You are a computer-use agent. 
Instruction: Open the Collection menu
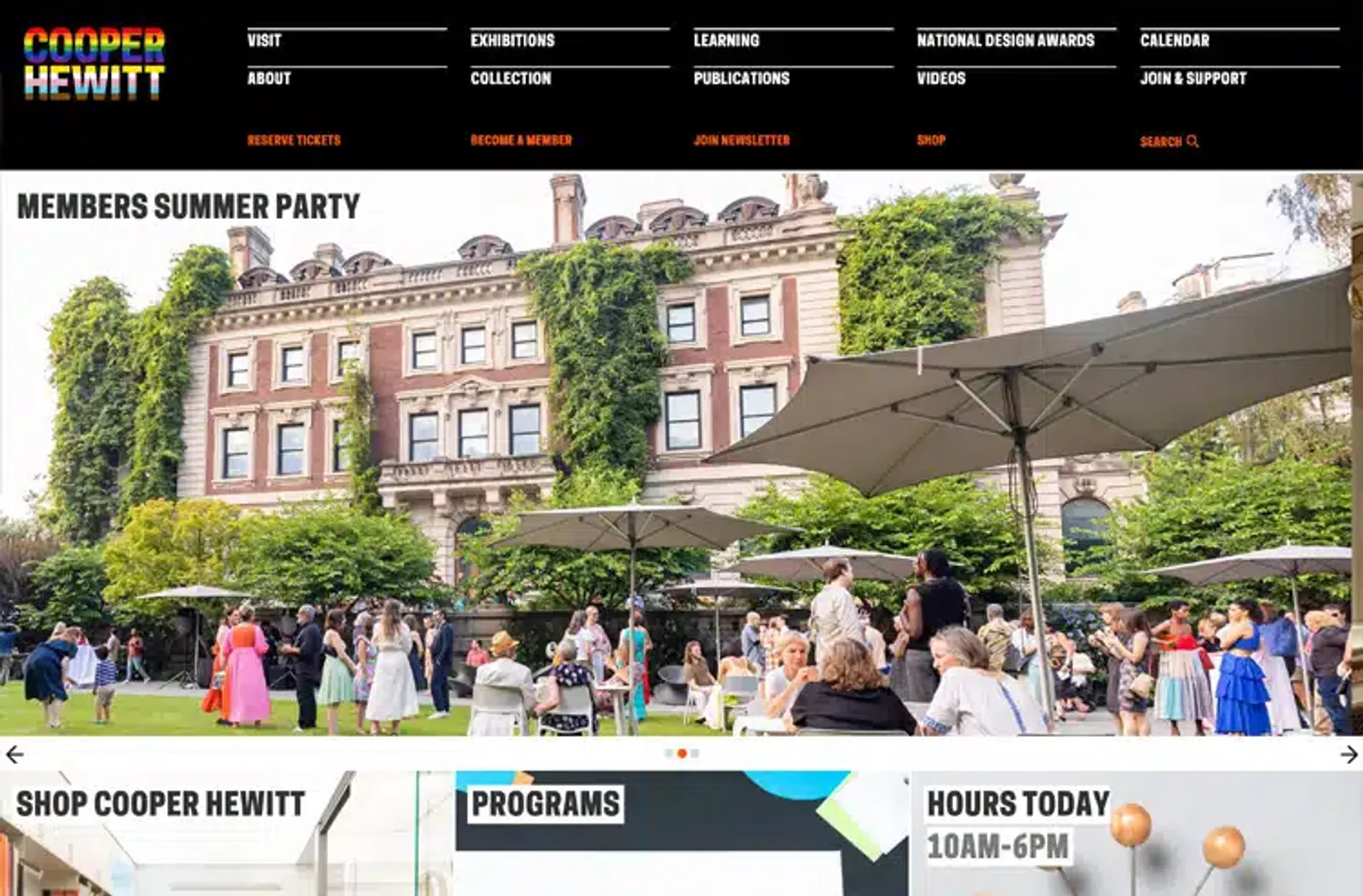point(511,78)
